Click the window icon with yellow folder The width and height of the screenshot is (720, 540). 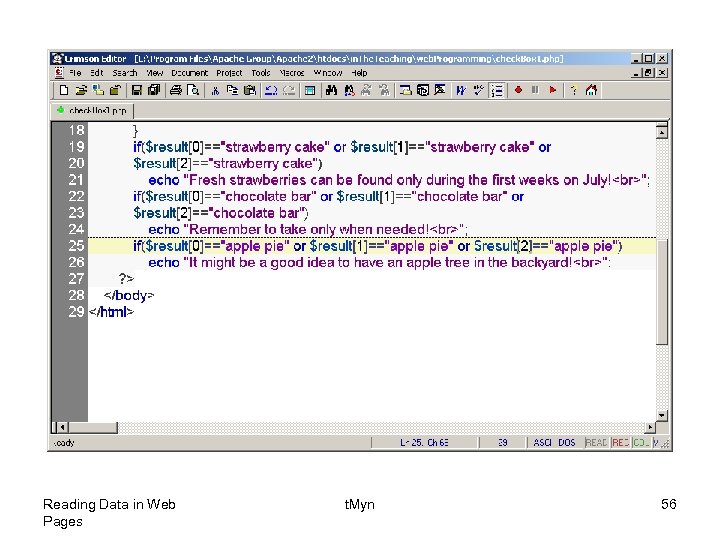point(405,90)
